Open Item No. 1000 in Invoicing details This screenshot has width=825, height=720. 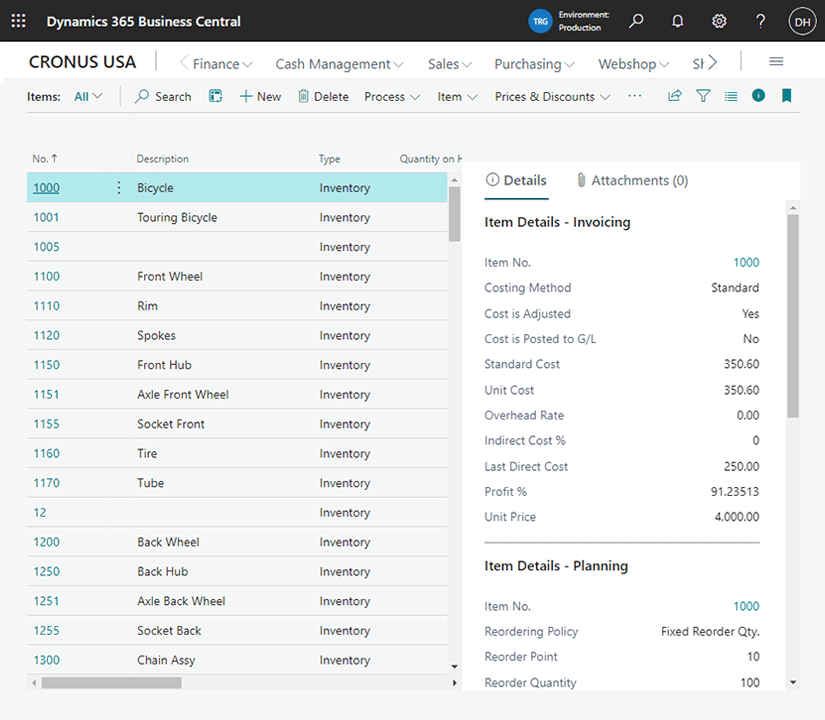point(746,263)
